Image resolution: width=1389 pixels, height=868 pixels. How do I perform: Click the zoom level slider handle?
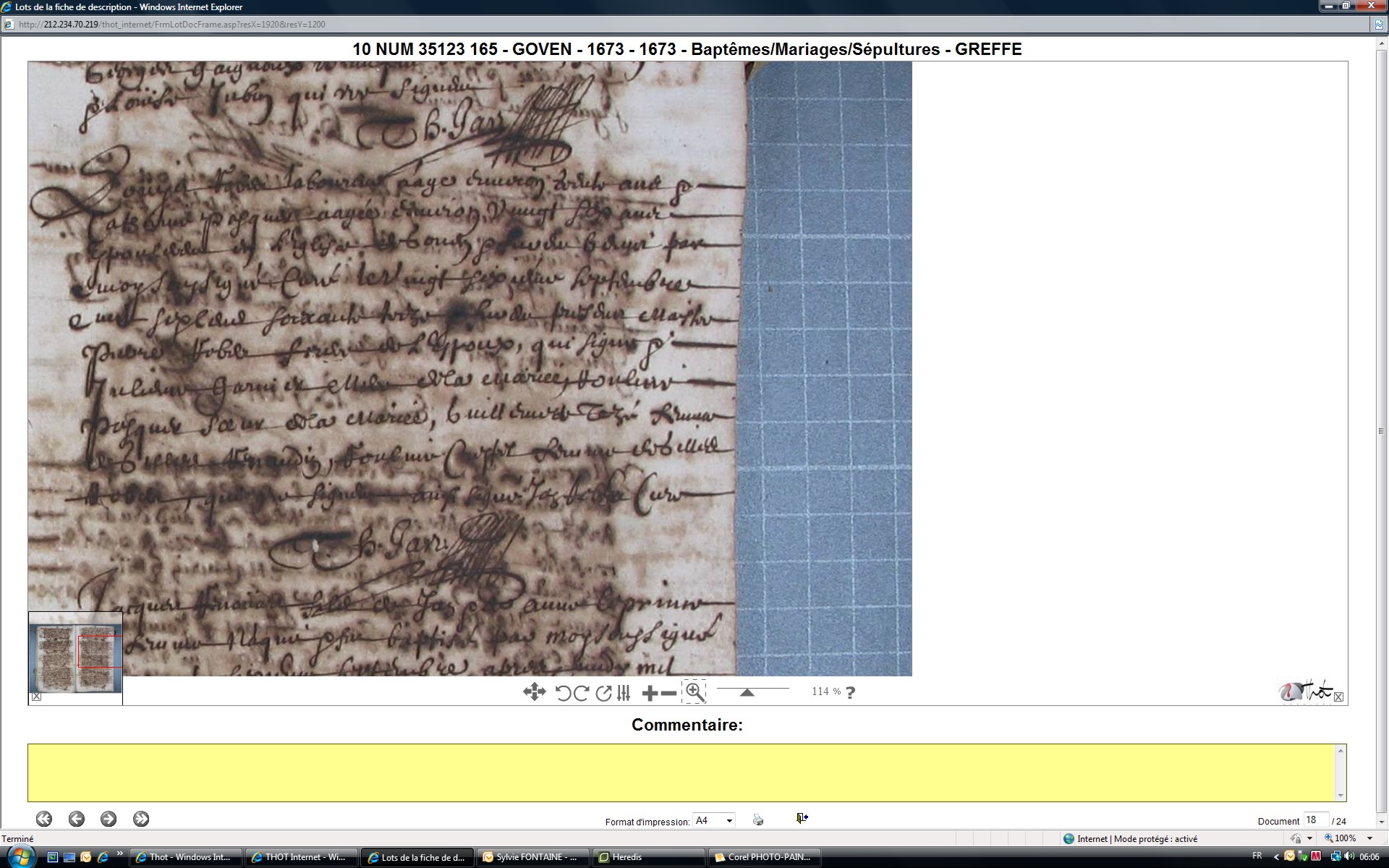747,692
